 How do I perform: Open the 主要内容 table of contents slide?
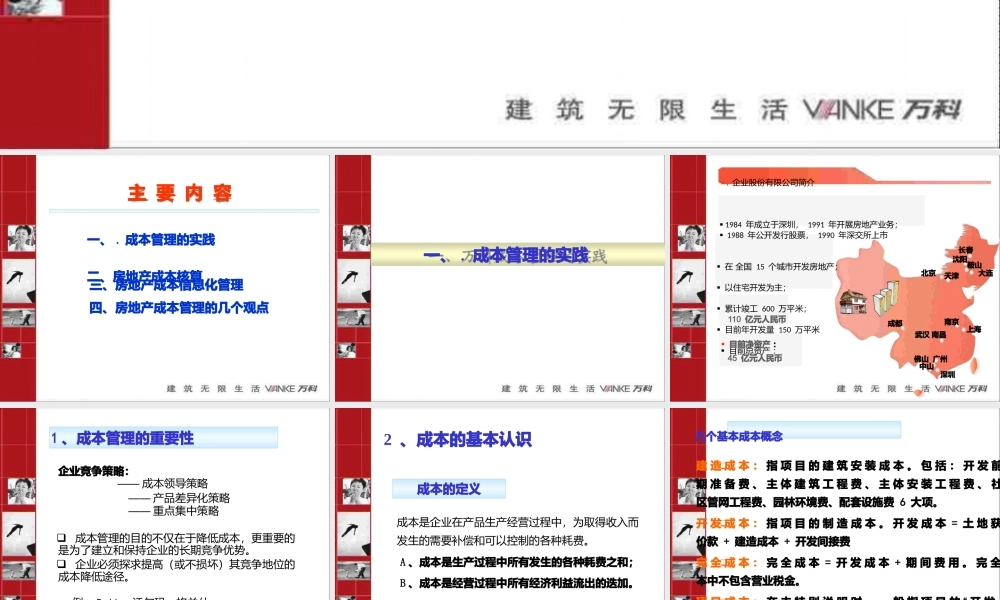(165, 278)
